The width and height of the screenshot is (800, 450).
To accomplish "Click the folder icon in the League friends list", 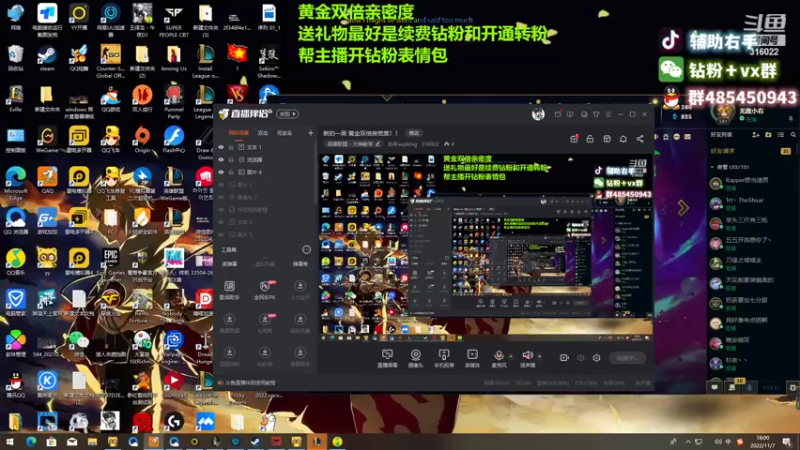I will [768, 135].
